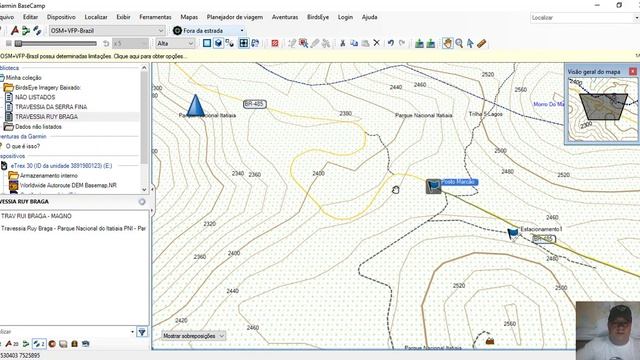Toggle waypoints filter showing 20
This screenshot has width=640, height=360.
pos(11,344)
